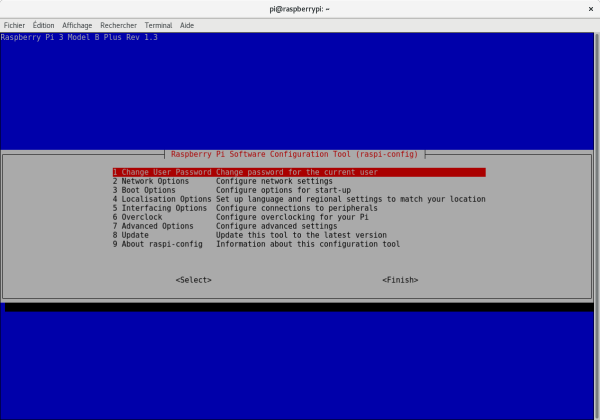Click the pi@raspberrypi window title
This screenshot has height=420, width=600.
pyautogui.click(x=299, y=9)
